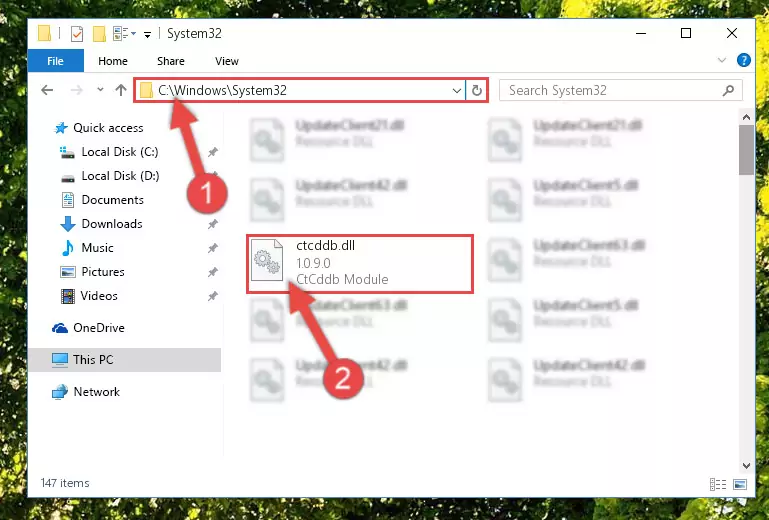Minimize the System32 window

[641, 33]
